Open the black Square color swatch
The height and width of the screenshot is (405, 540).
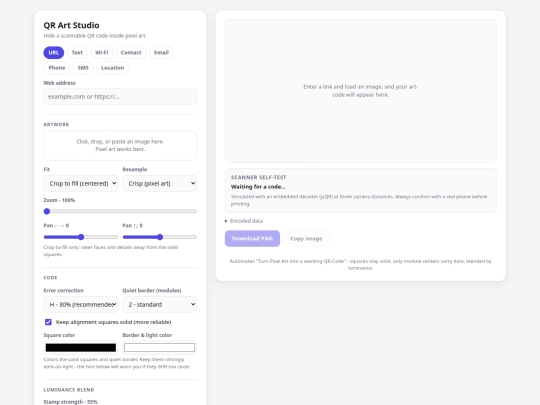(81, 347)
